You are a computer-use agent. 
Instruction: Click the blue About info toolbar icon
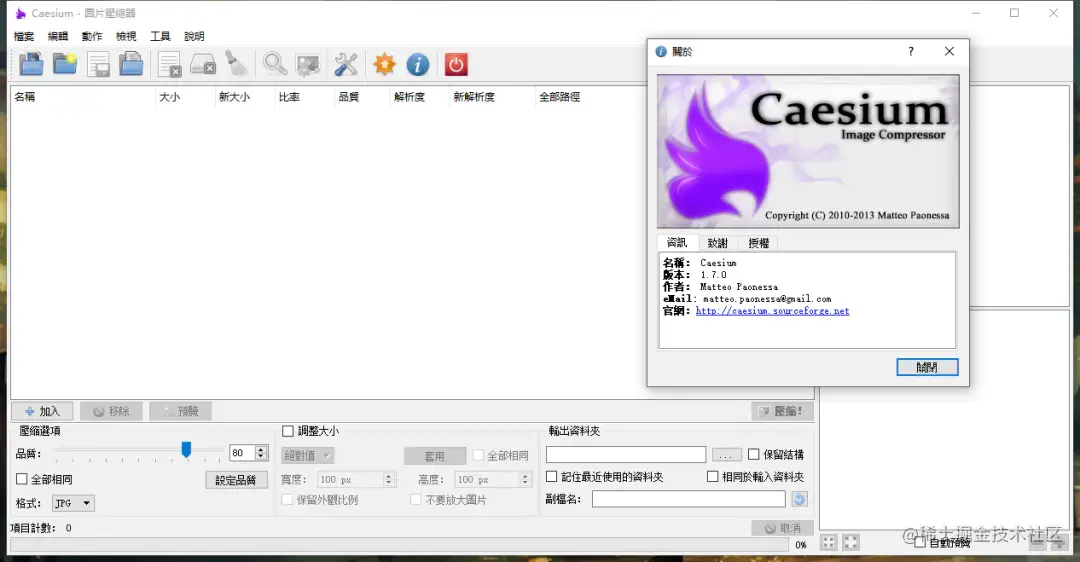click(x=417, y=64)
